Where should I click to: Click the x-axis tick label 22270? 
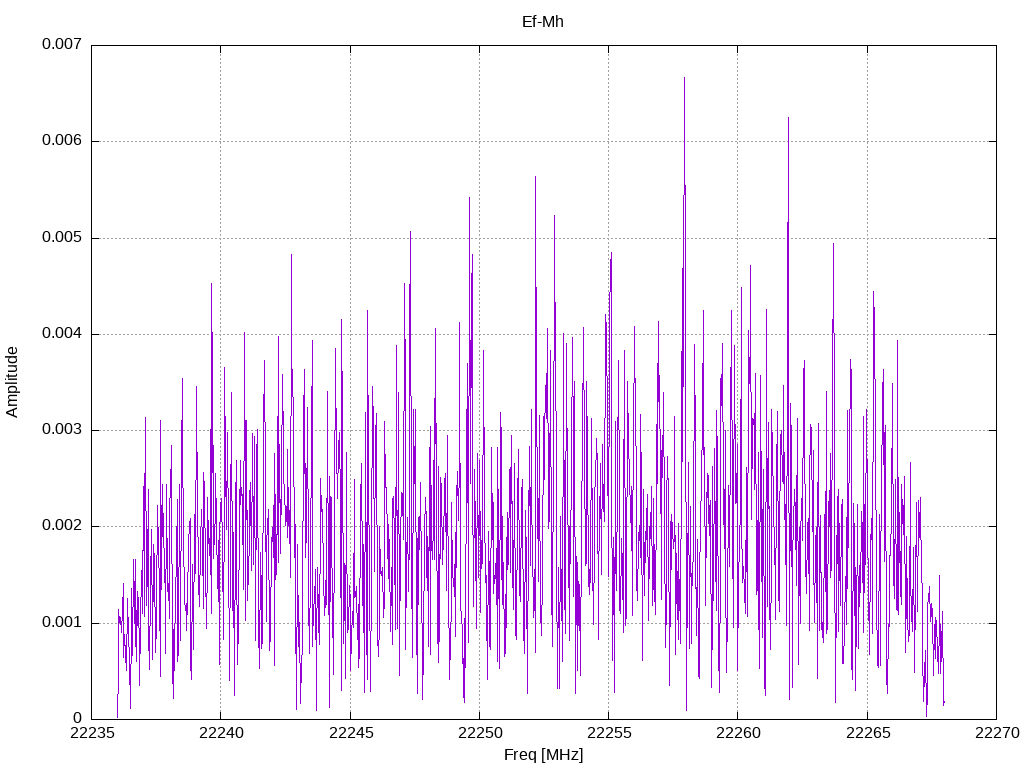(x=997, y=733)
